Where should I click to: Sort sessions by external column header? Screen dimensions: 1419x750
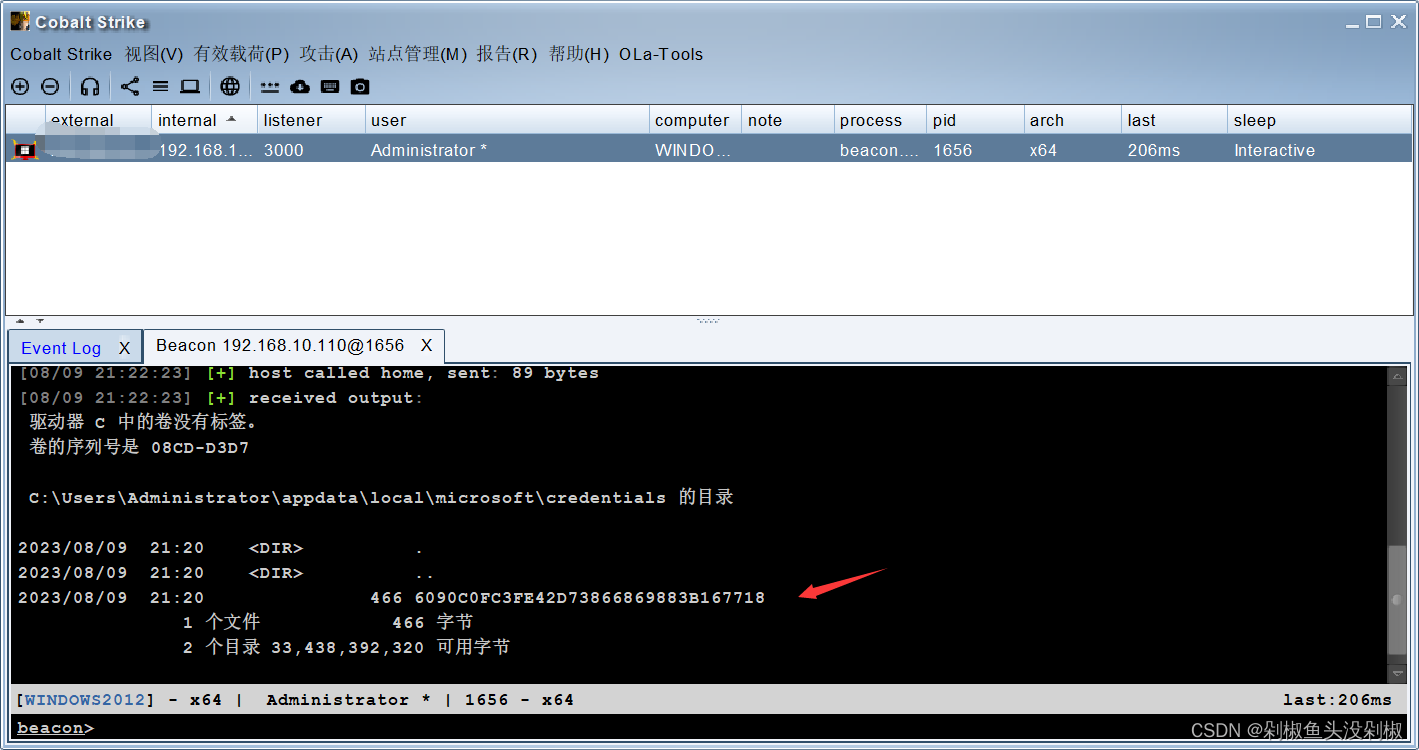pos(98,120)
